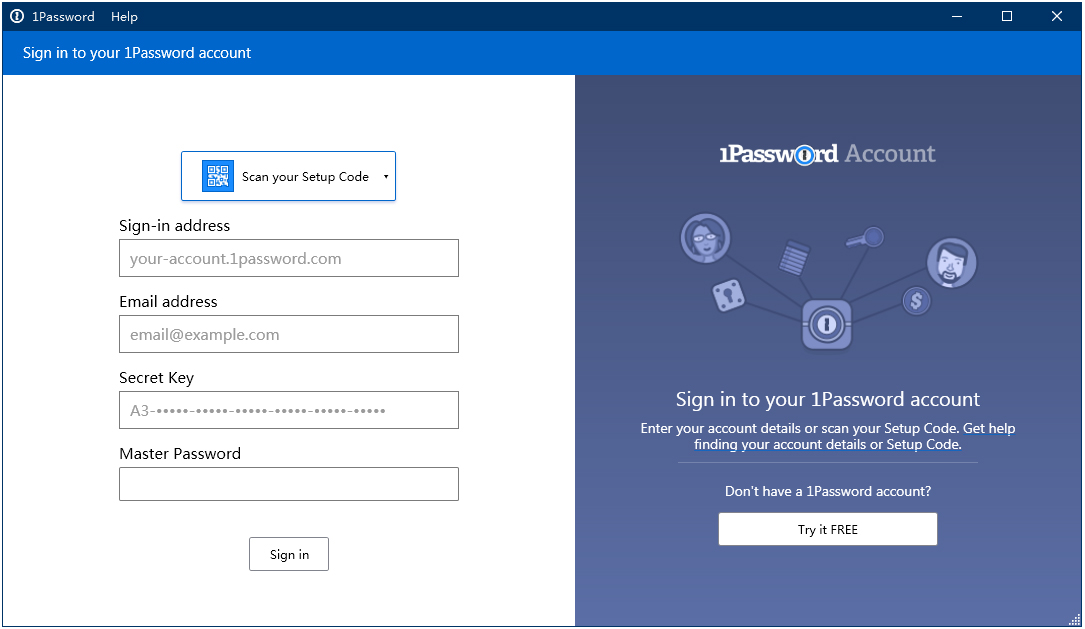Click the Try it FREE button
1085x629 pixels.
(x=828, y=529)
